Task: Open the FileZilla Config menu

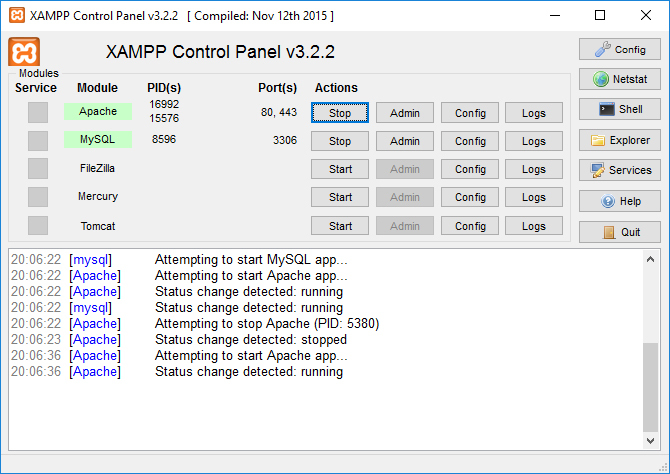Action: coord(470,169)
